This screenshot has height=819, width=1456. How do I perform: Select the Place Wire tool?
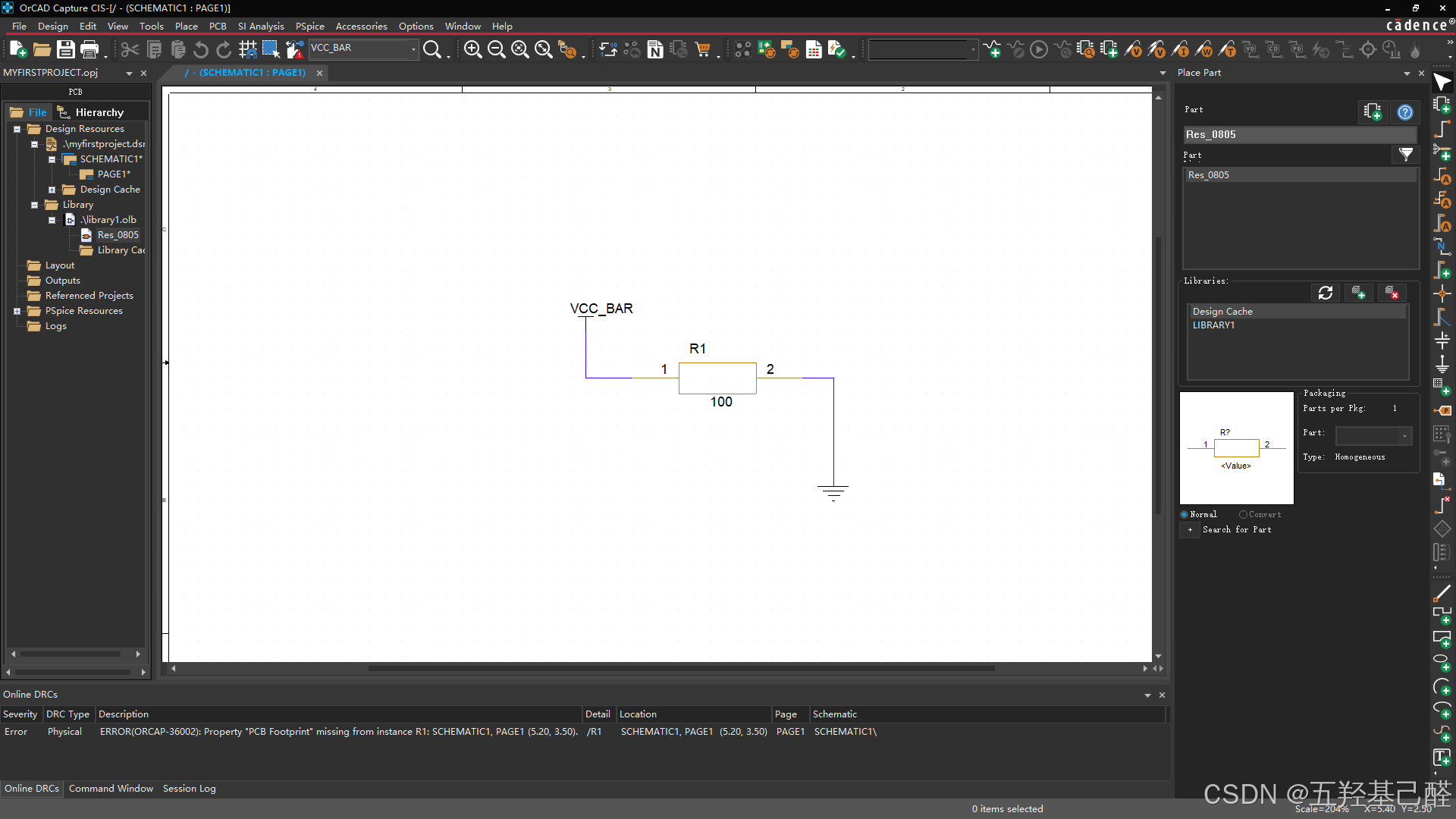tap(1442, 129)
